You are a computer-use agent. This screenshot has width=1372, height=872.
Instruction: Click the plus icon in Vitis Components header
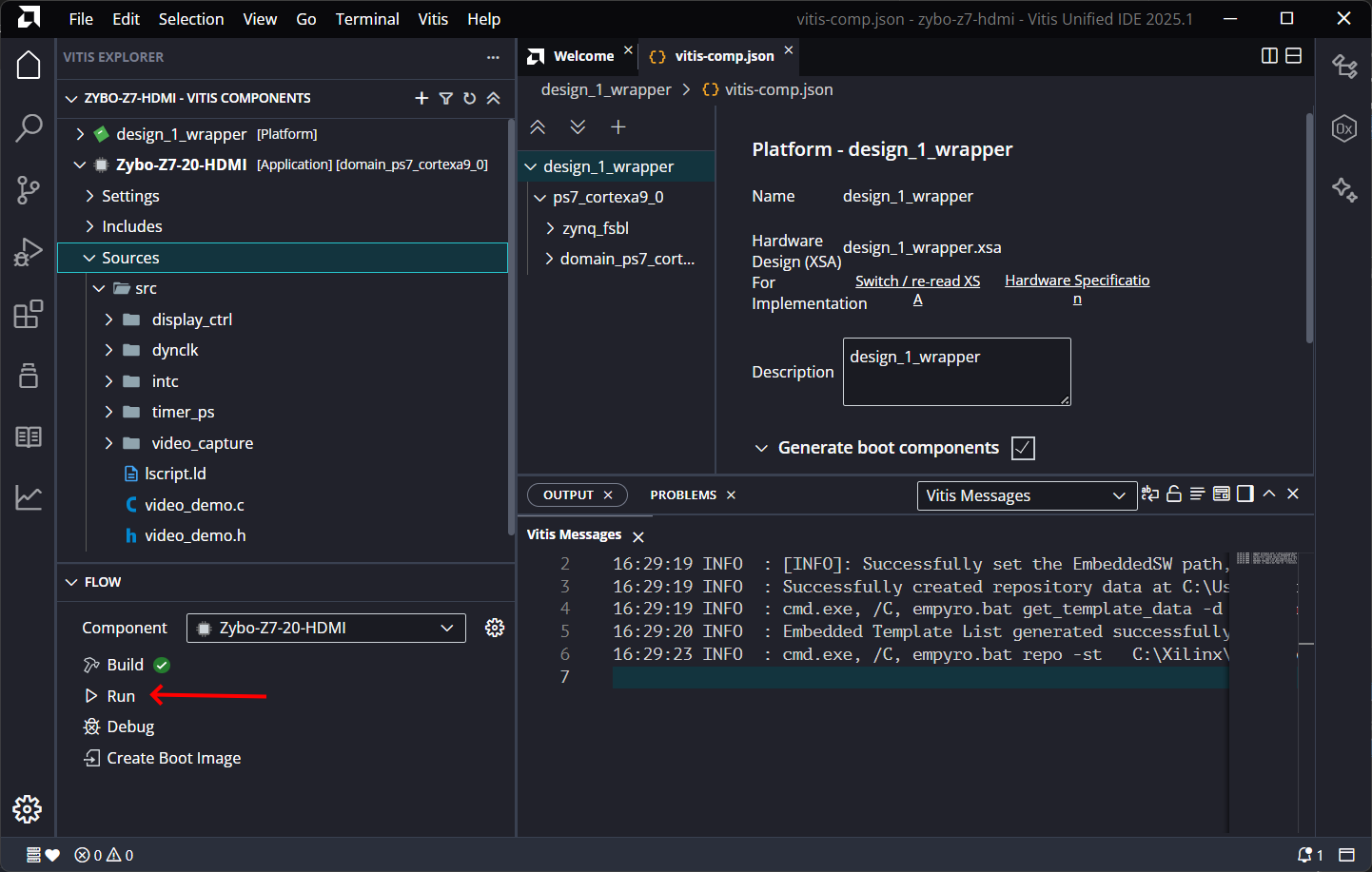pyautogui.click(x=421, y=98)
